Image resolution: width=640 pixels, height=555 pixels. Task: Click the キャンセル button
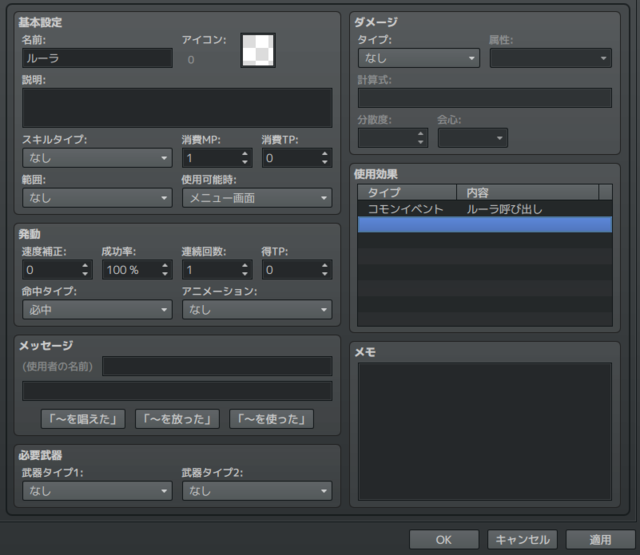point(522,540)
